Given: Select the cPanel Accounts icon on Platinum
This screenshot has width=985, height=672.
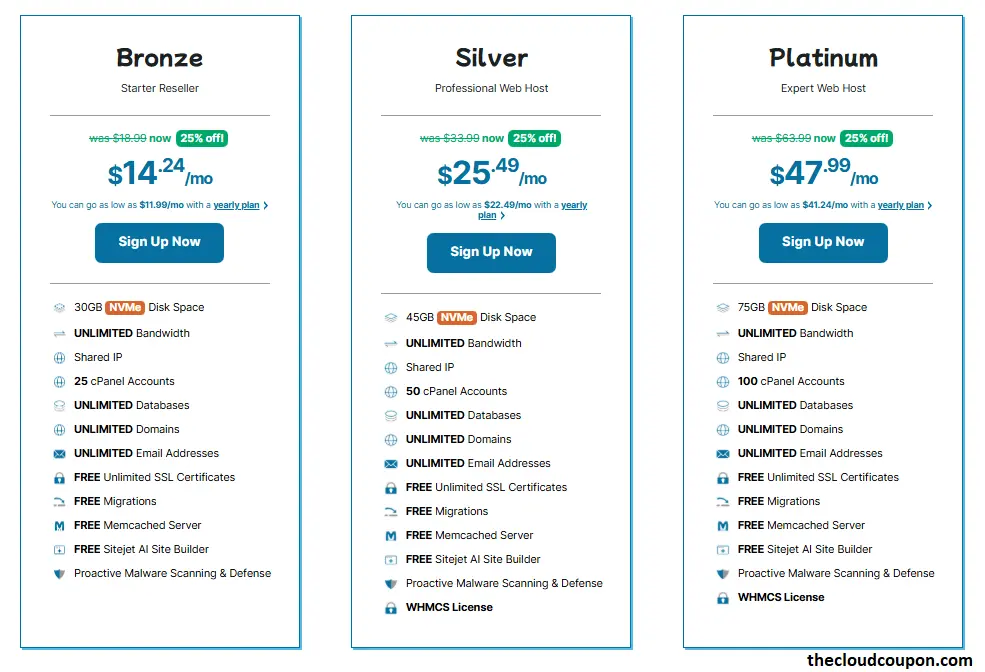Looking at the screenshot, I should 723,381.
